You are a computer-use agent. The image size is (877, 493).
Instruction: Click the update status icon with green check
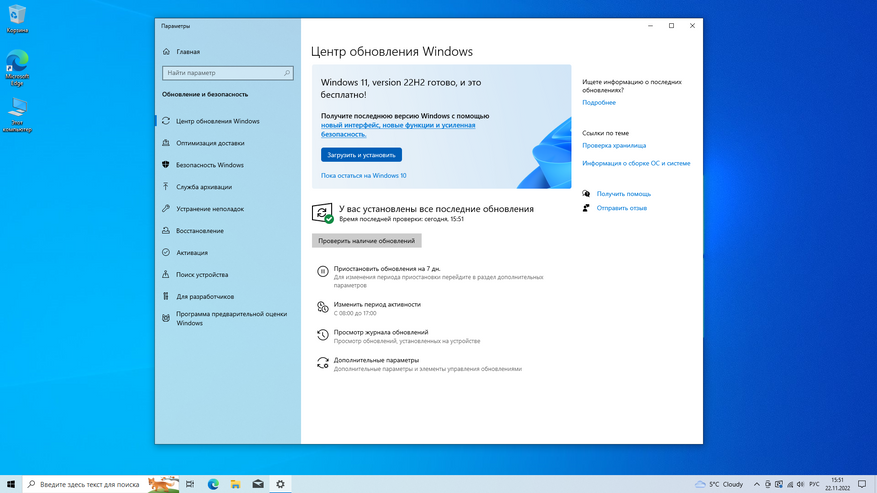pos(323,213)
